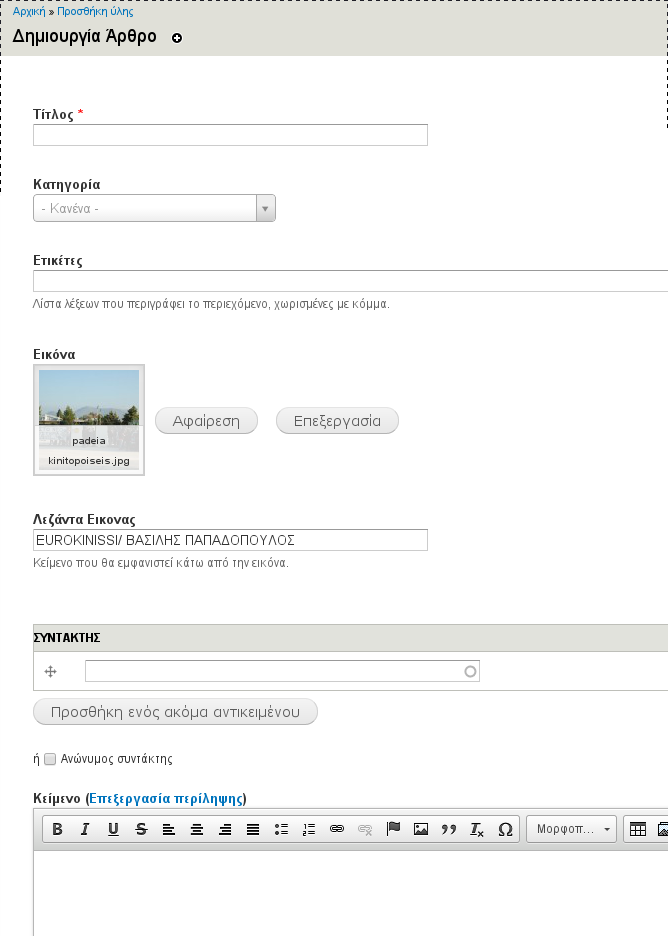
Task: Click inside the Κείμενο editor text area
Action: pyautogui.click(x=350, y=894)
